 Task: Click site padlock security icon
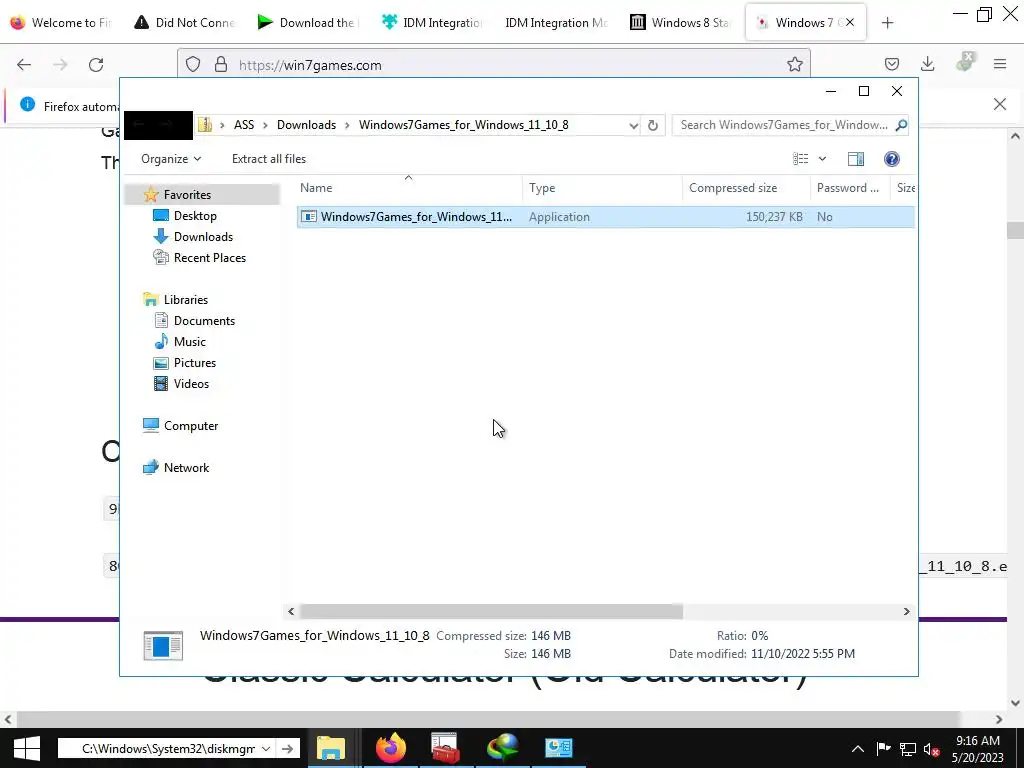pyautogui.click(x=221, y=65)
